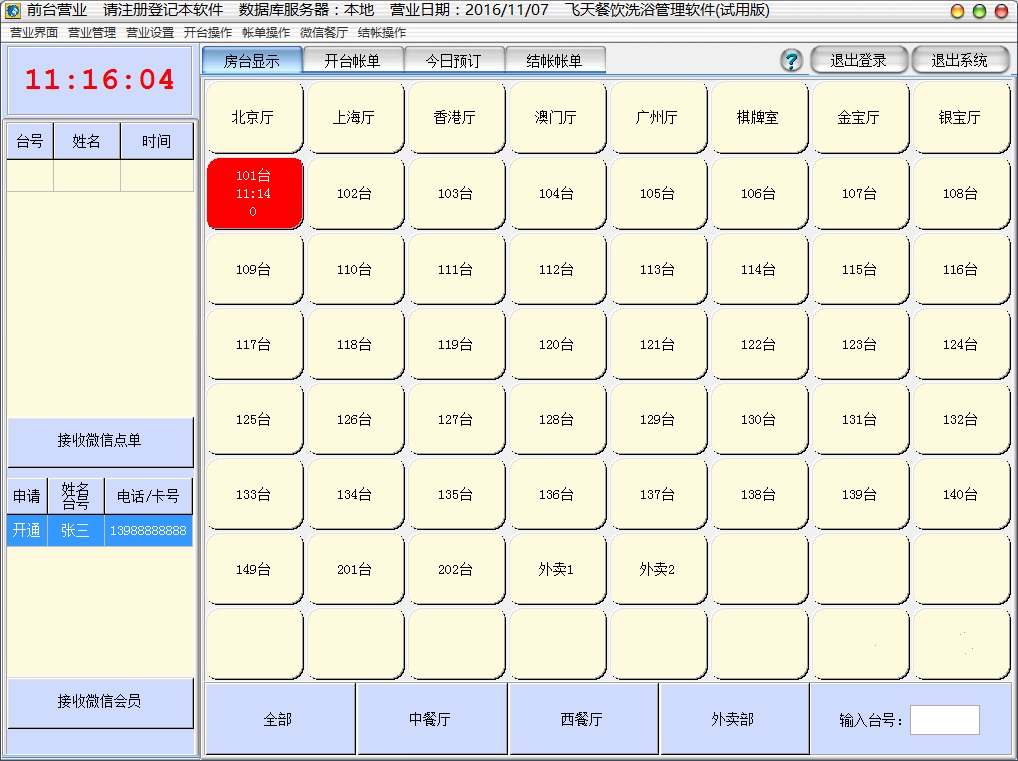Select the 外卖1 takeout slot

tap(556, 569)
